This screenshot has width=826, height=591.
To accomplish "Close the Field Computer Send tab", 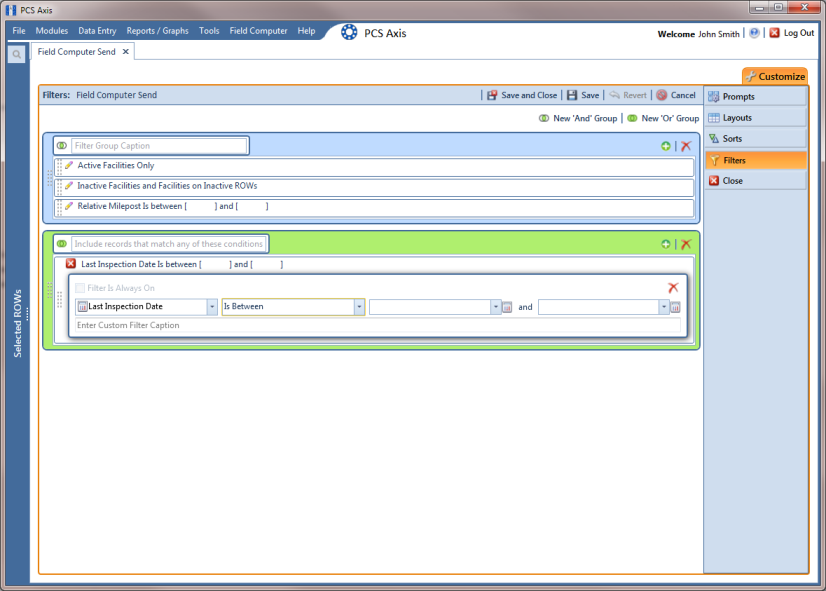I will [x=125, y=52].
